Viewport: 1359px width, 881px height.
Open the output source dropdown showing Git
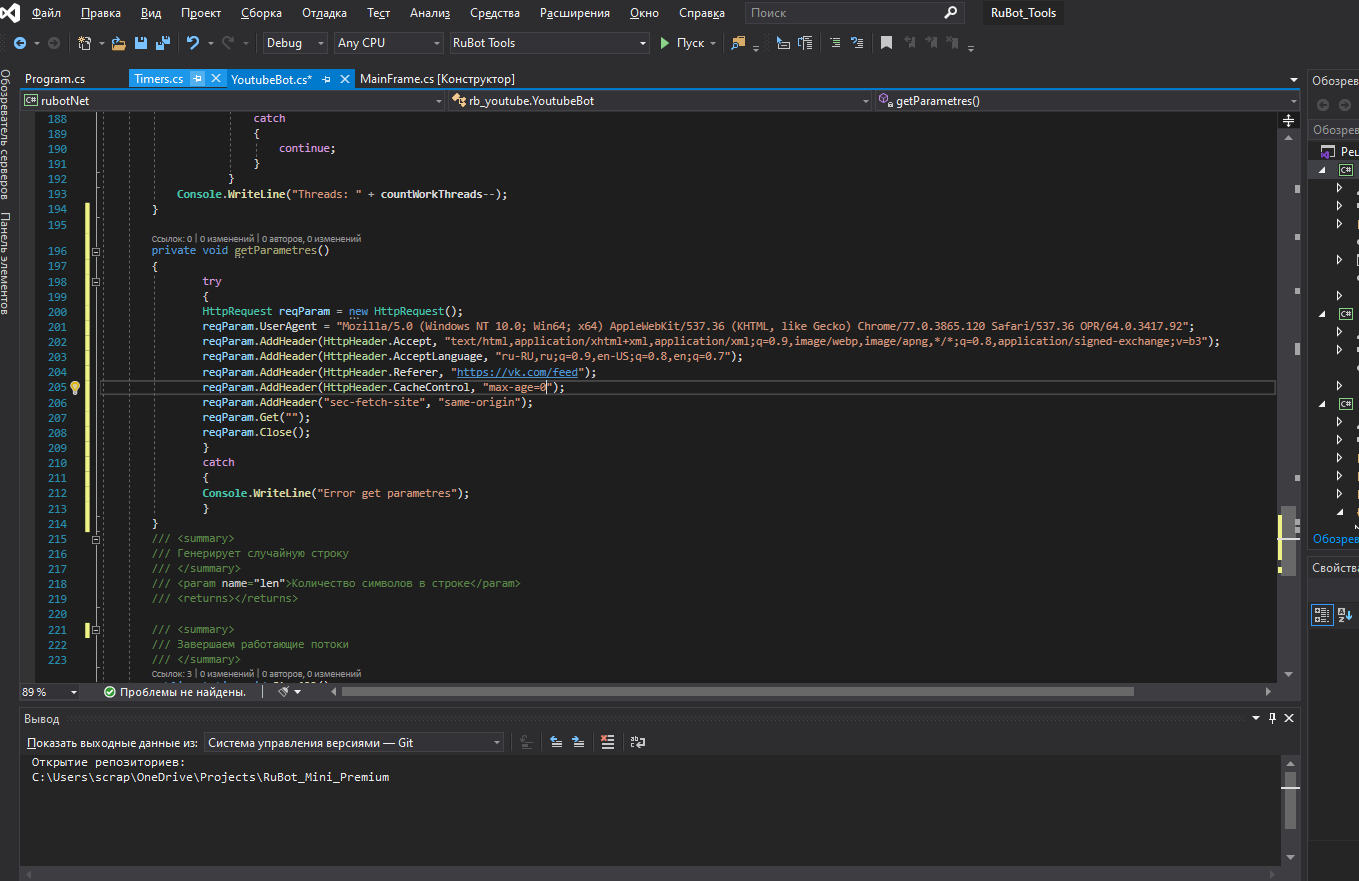click(x=354, y=742)
